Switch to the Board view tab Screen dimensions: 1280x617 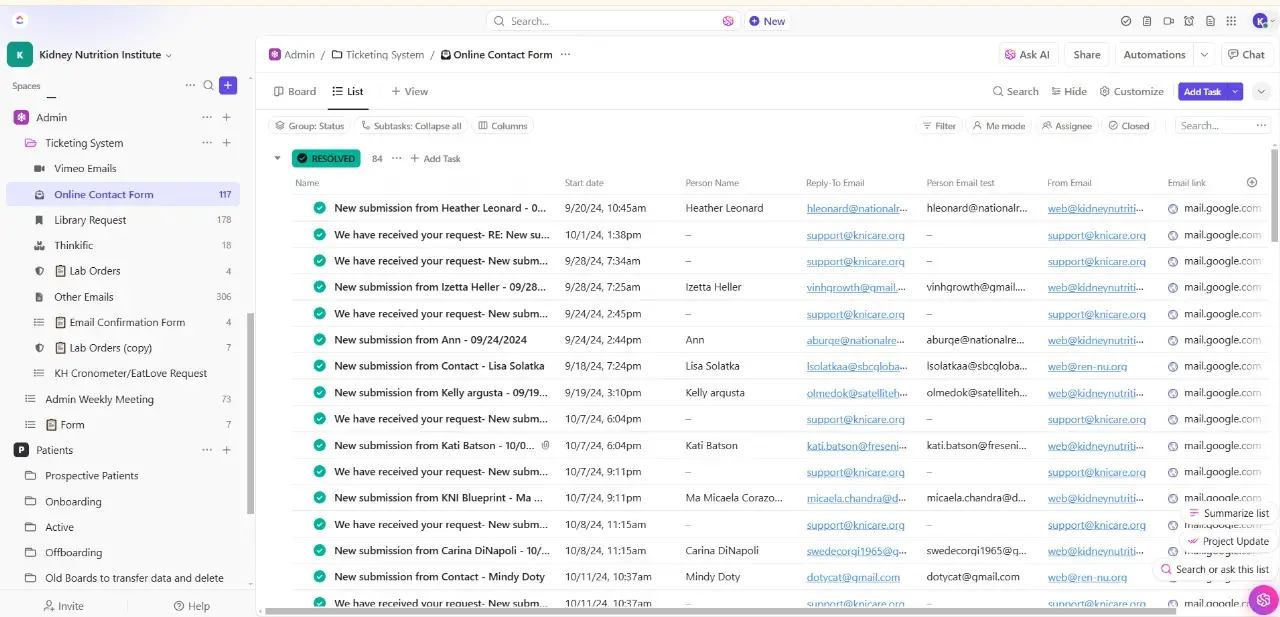(295, 91)
